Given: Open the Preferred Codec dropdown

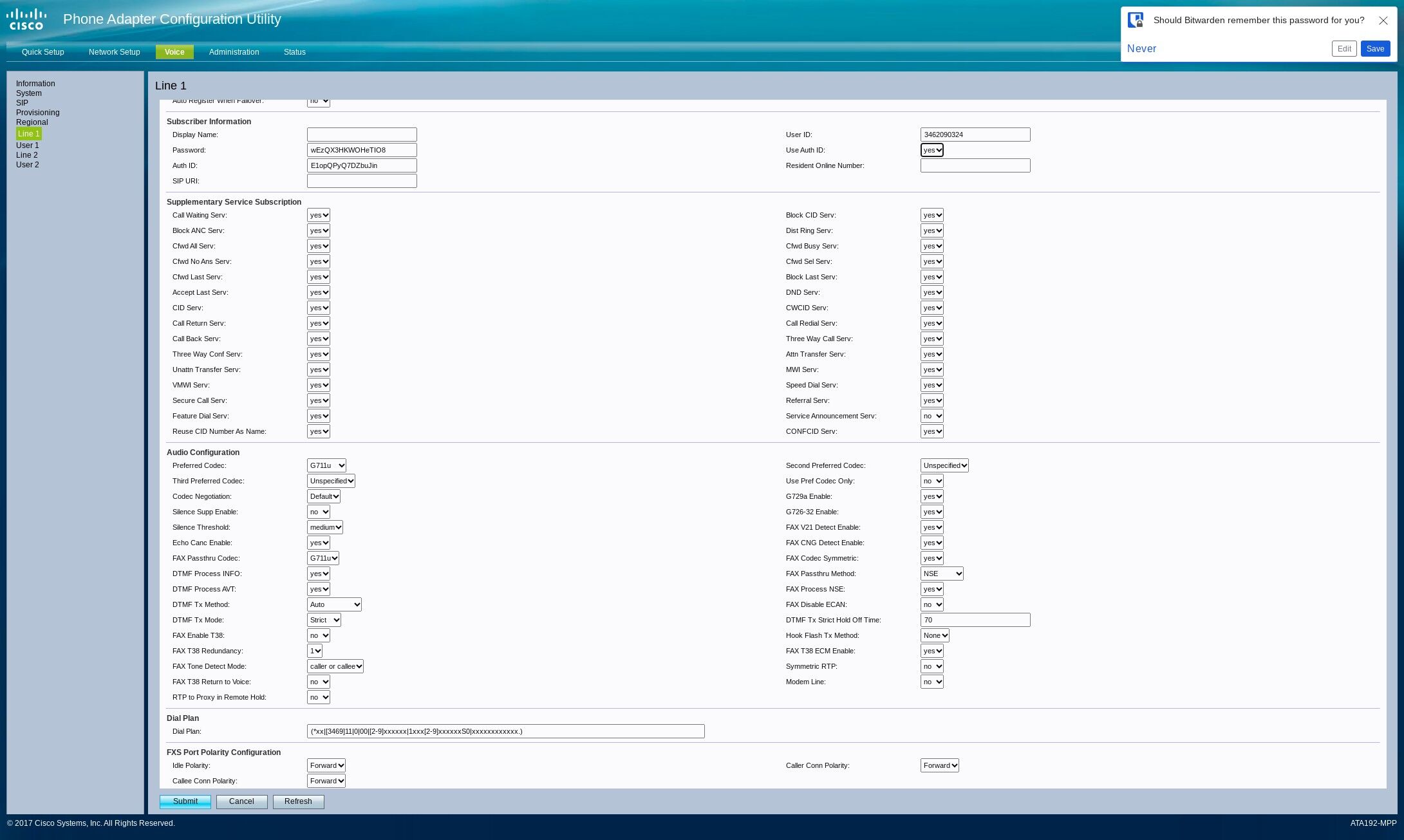Looking at the screenshot, I should click(326, 465).
